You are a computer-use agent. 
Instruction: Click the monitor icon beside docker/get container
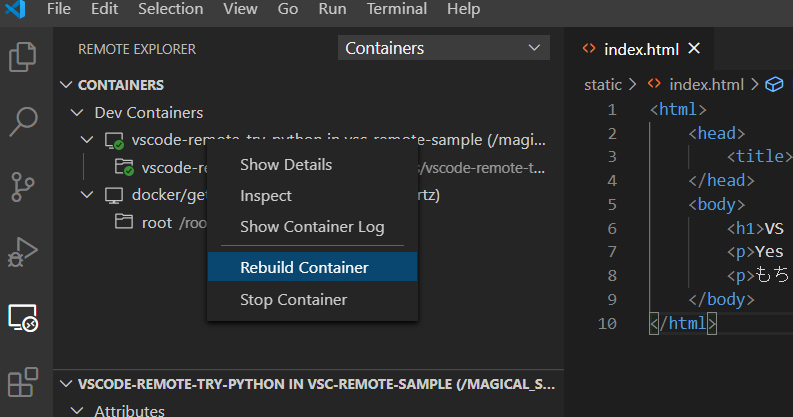(x=114, y=195)
